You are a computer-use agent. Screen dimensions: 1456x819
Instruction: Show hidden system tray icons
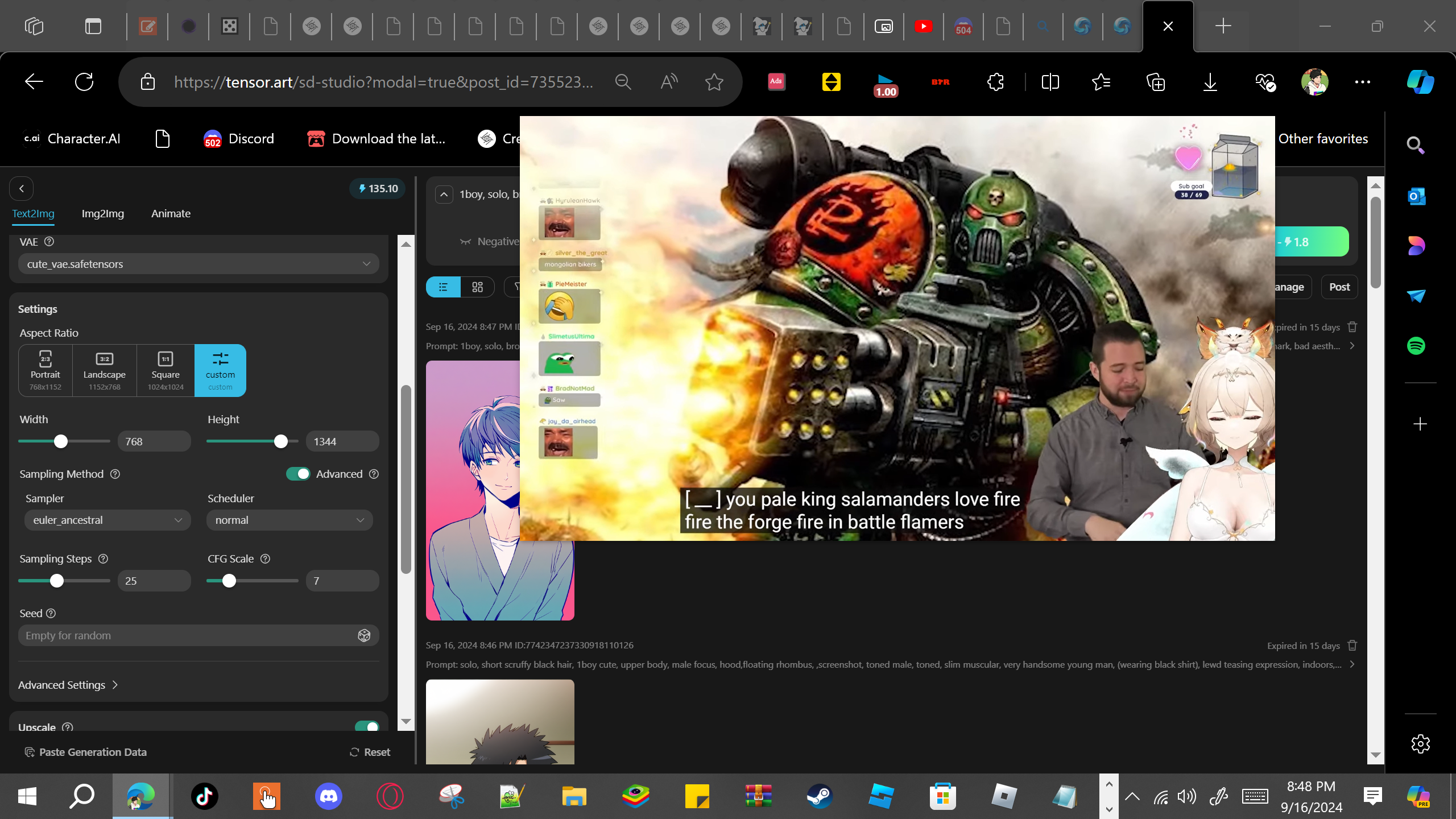click(1132, 796)
